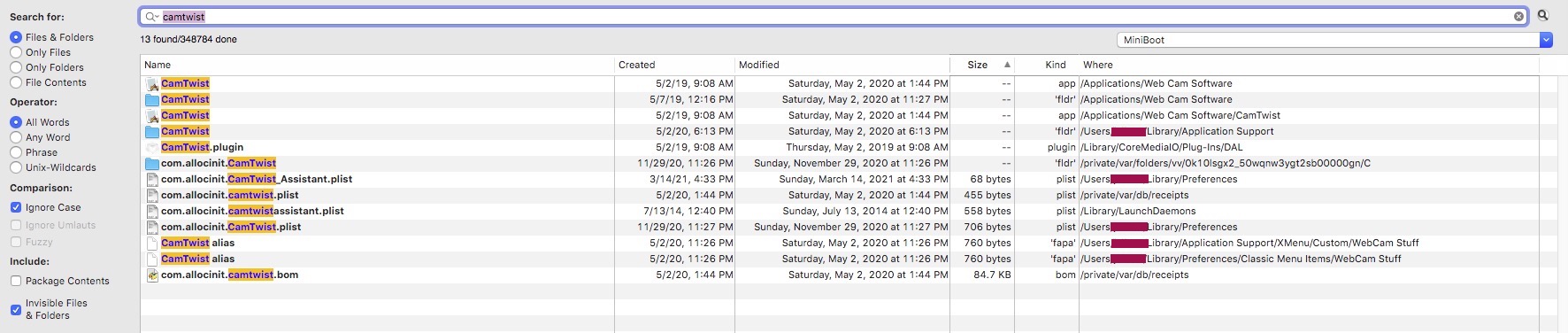The width and height of the screenshot is (1568, 333).
Task: Select the com.allocinit.CamTwist folder icon
Action: click(152, 164)
